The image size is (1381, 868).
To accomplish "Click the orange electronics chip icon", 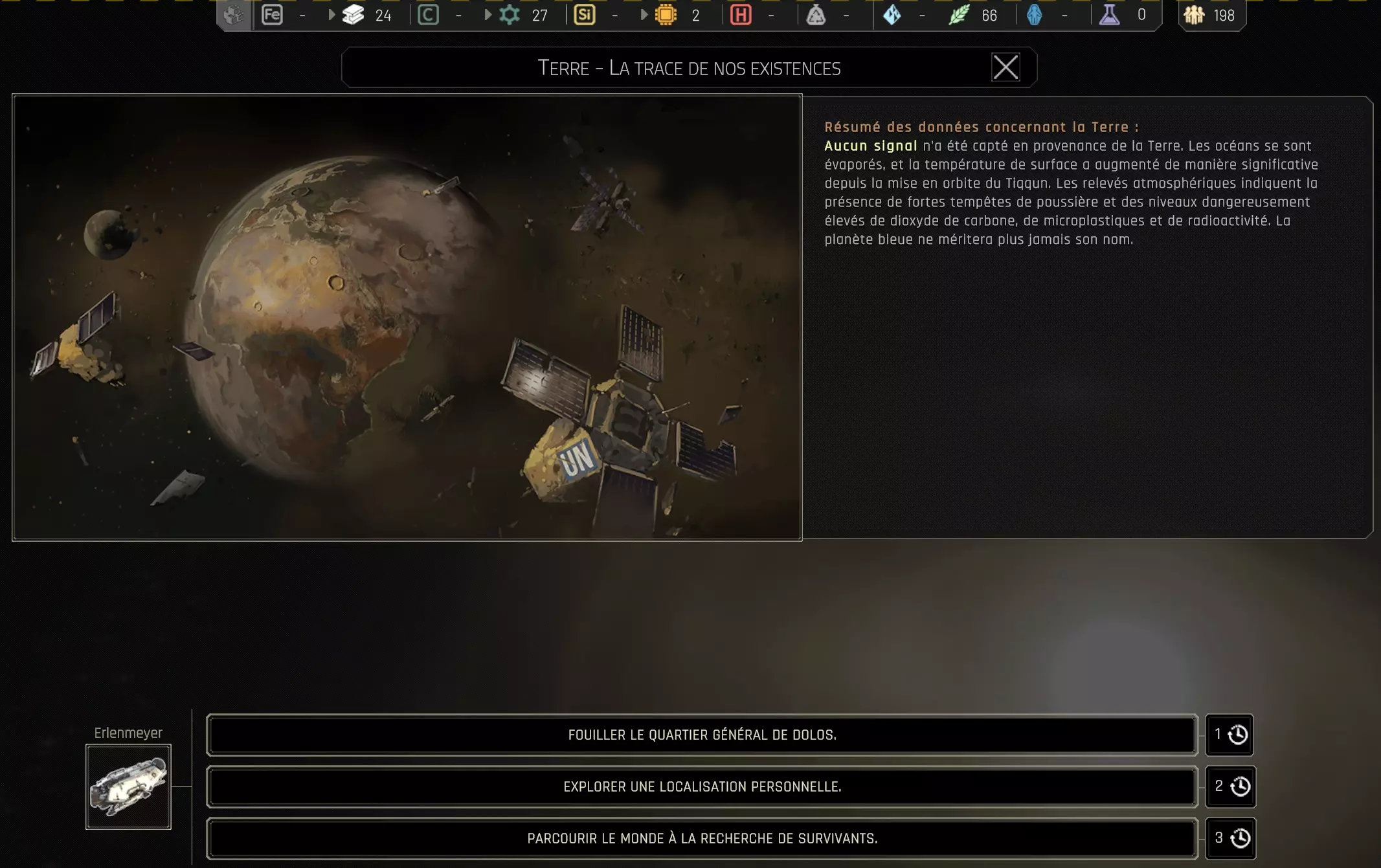I will 666,14.
